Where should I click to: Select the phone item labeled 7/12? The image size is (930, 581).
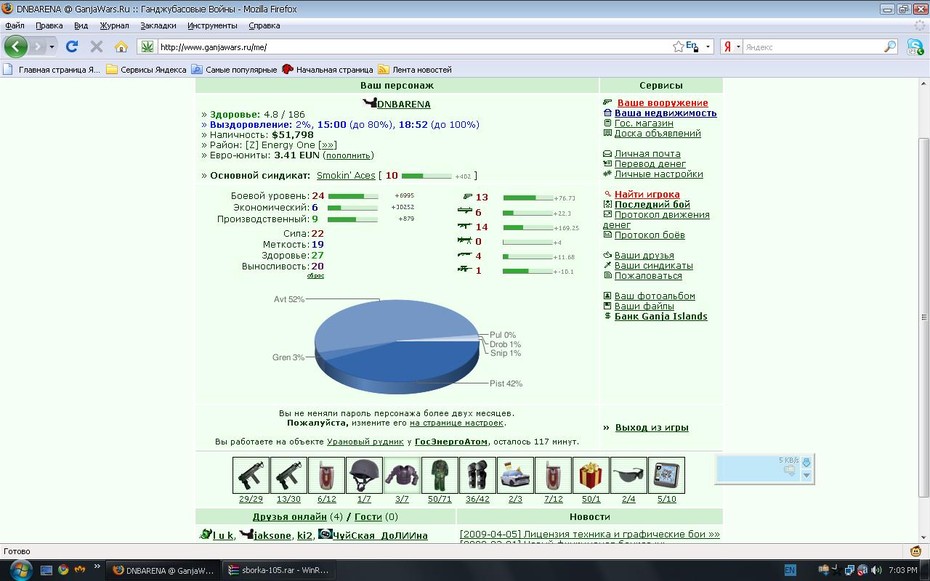(553, 475)
